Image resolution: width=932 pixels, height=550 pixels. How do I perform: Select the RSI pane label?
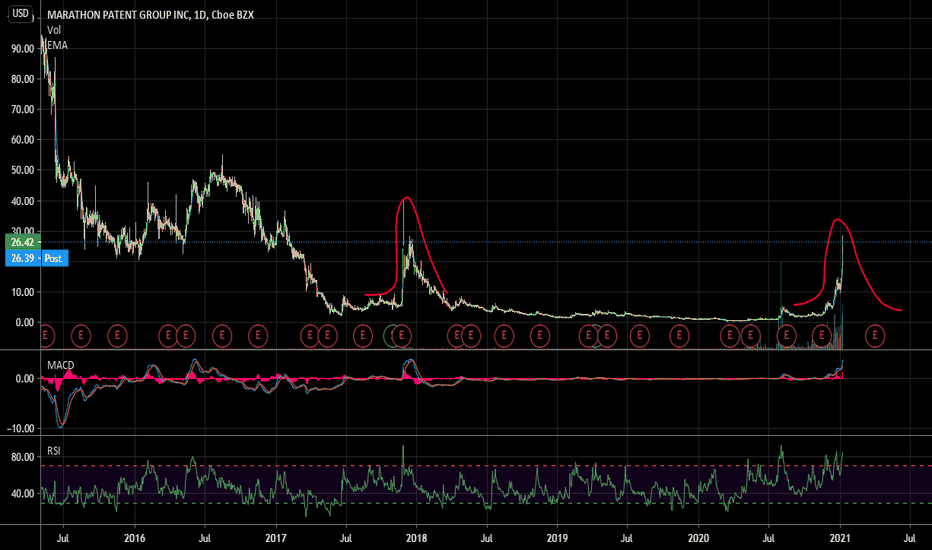point(54,451)
